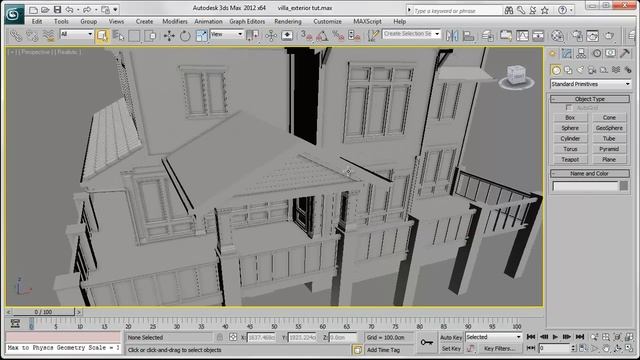Open the selection filter dropdown showing All
This screenshot has height=360, width=640.
[x=76, y=35]
